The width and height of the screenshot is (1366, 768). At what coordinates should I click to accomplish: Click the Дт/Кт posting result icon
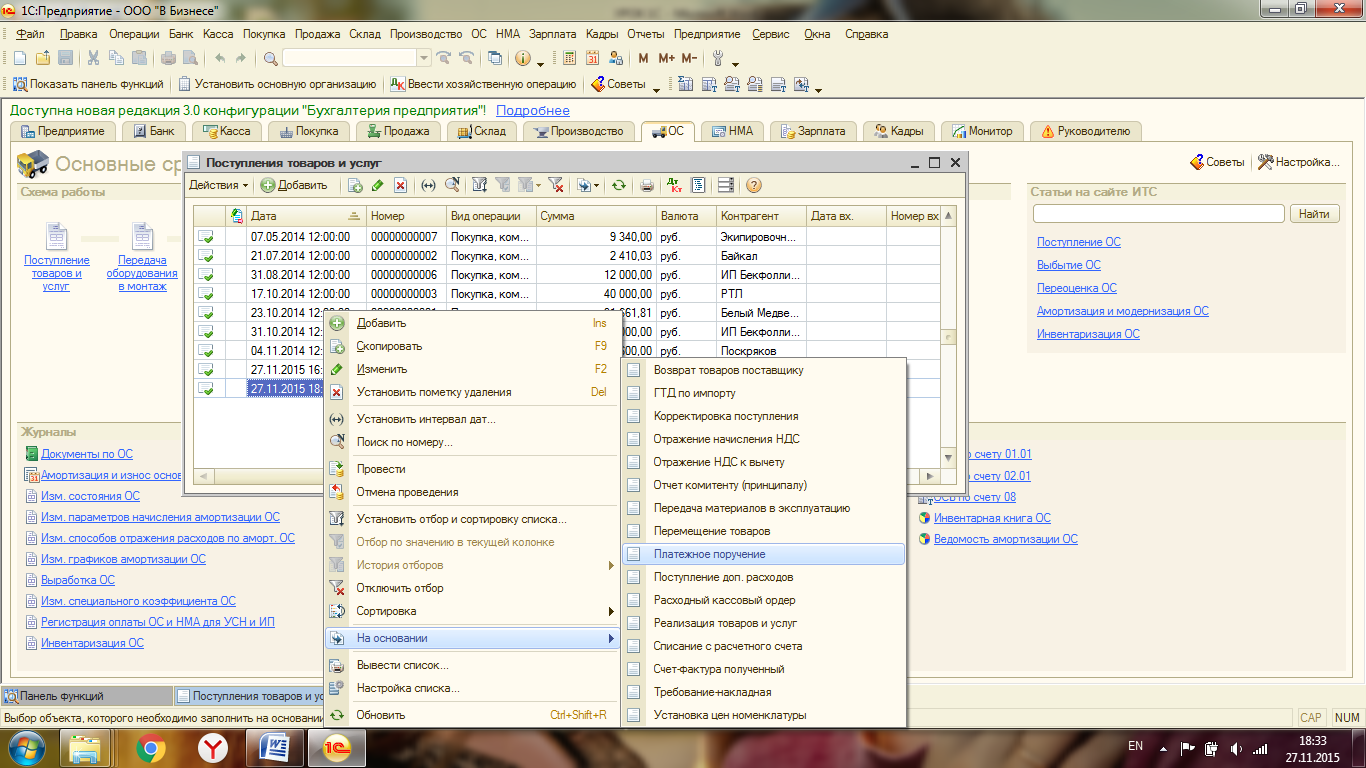coord(675,185)
